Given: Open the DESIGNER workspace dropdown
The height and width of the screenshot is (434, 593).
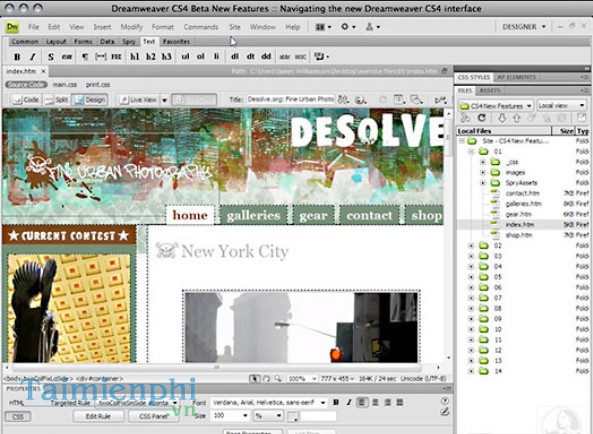Looking at the screenshot, I should tap(523, 27).
